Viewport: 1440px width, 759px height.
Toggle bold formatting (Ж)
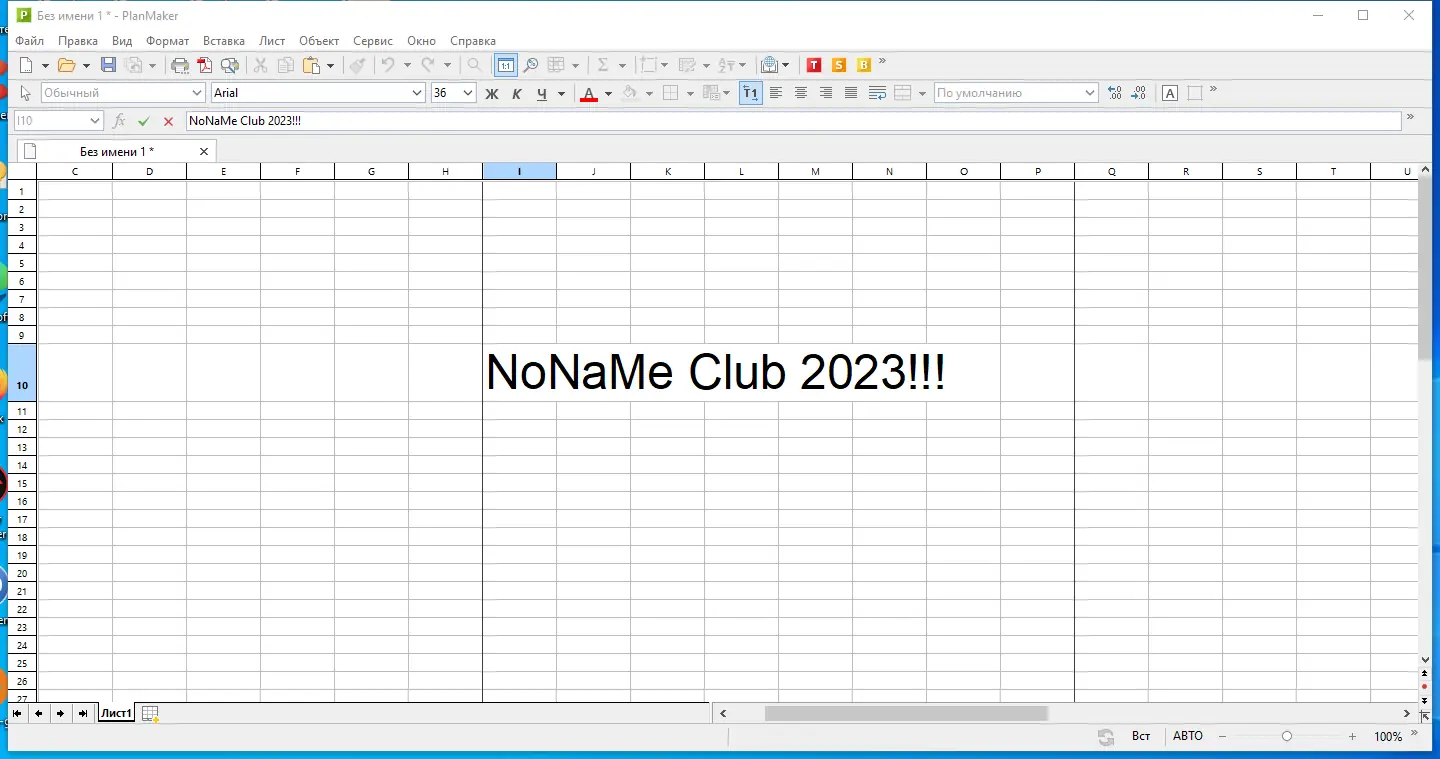click(x=491, y=93)
